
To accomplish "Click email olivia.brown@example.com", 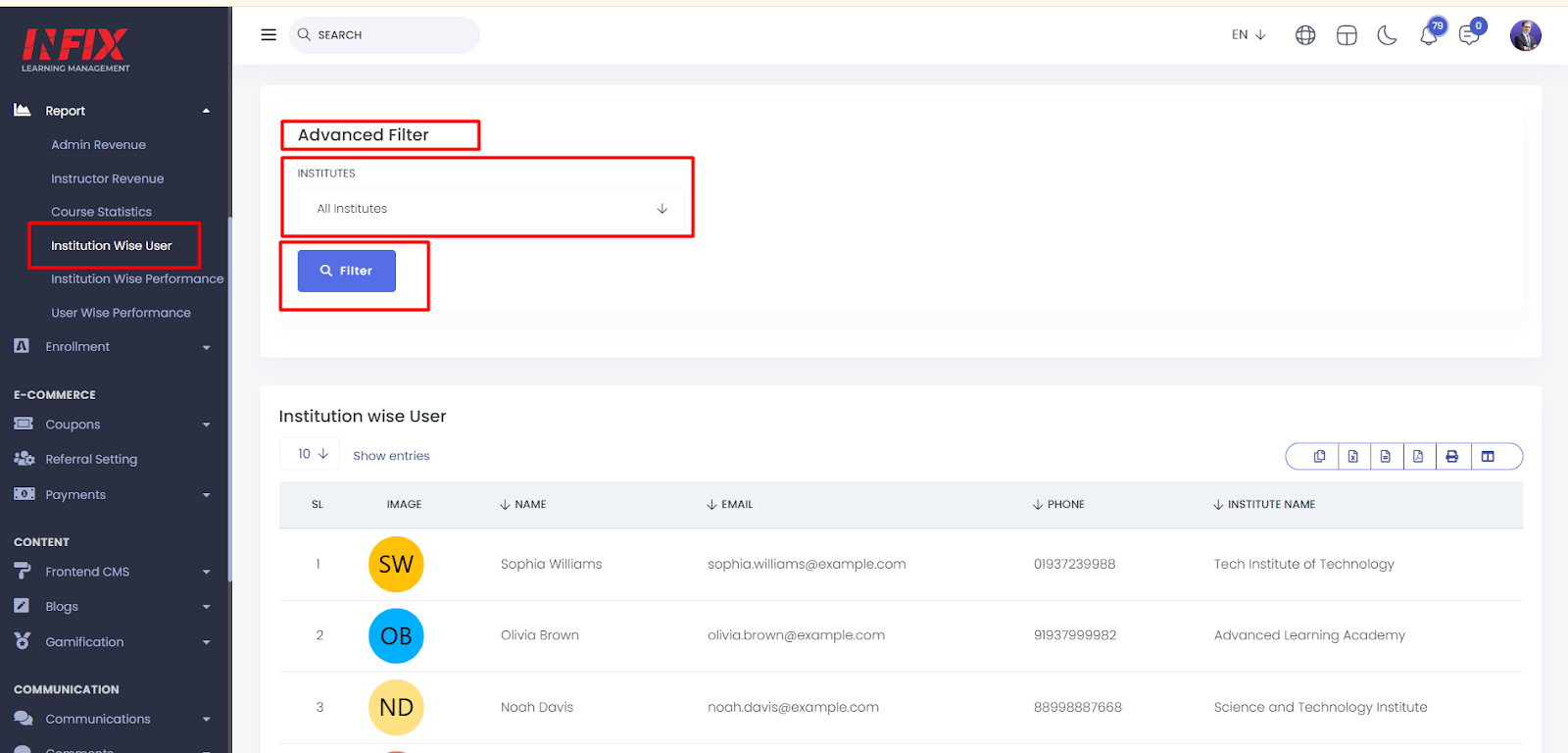I will [x=796, y=635].
